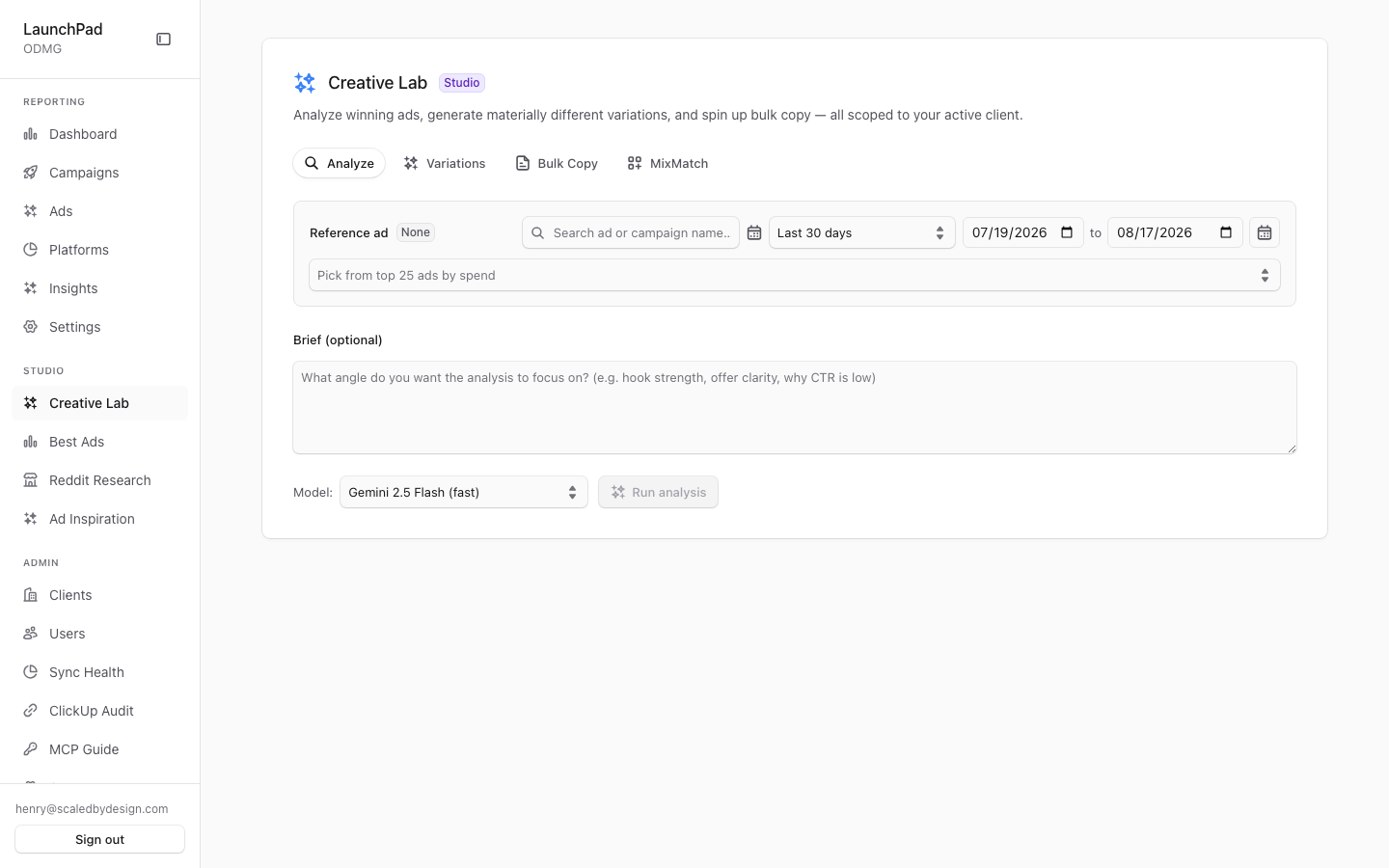
Task: Click the Reddit Research storefront icon
Action: click(31, 480)
